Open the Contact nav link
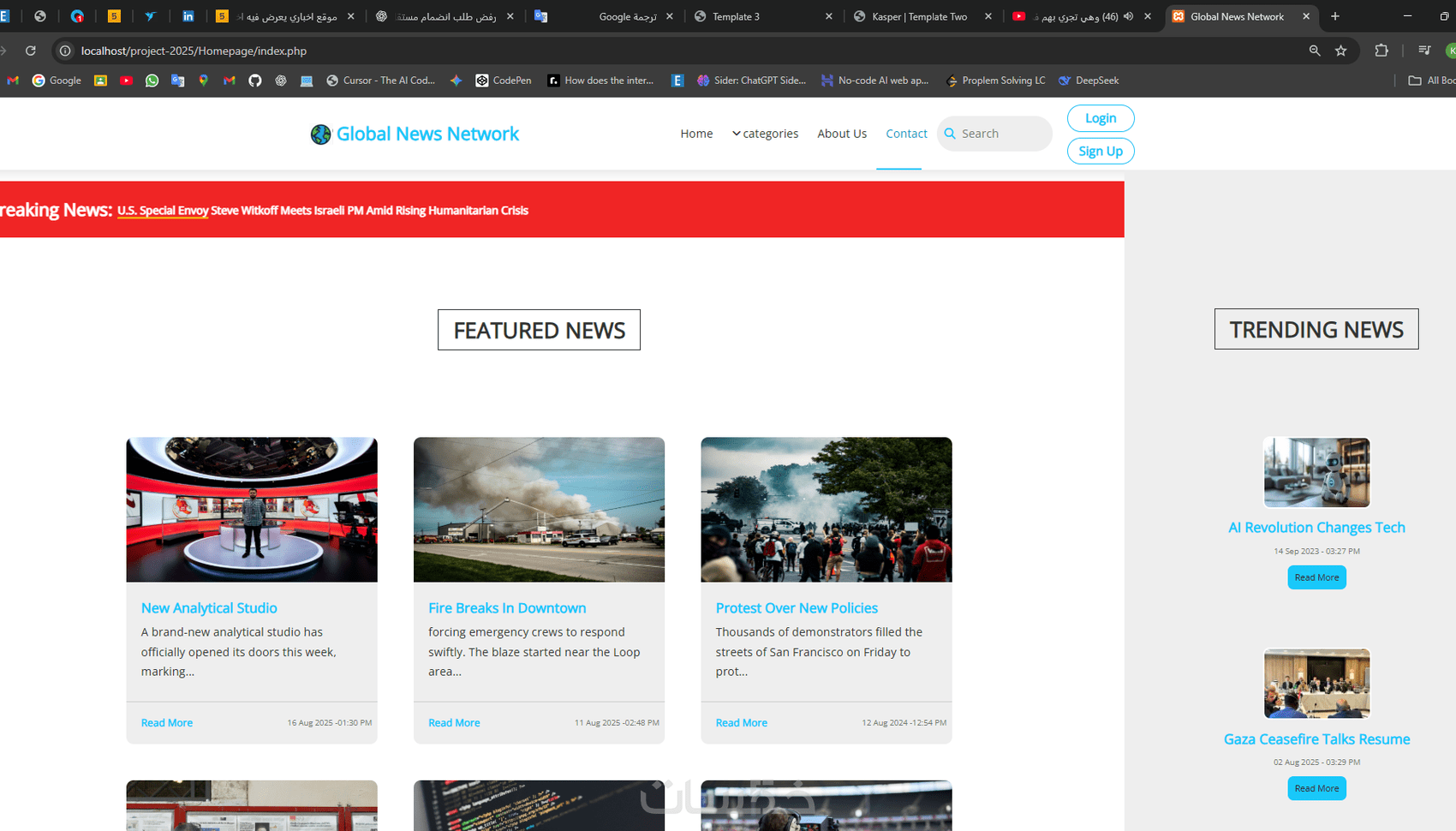Screen dimensions: 1456x831 point(906,134)
